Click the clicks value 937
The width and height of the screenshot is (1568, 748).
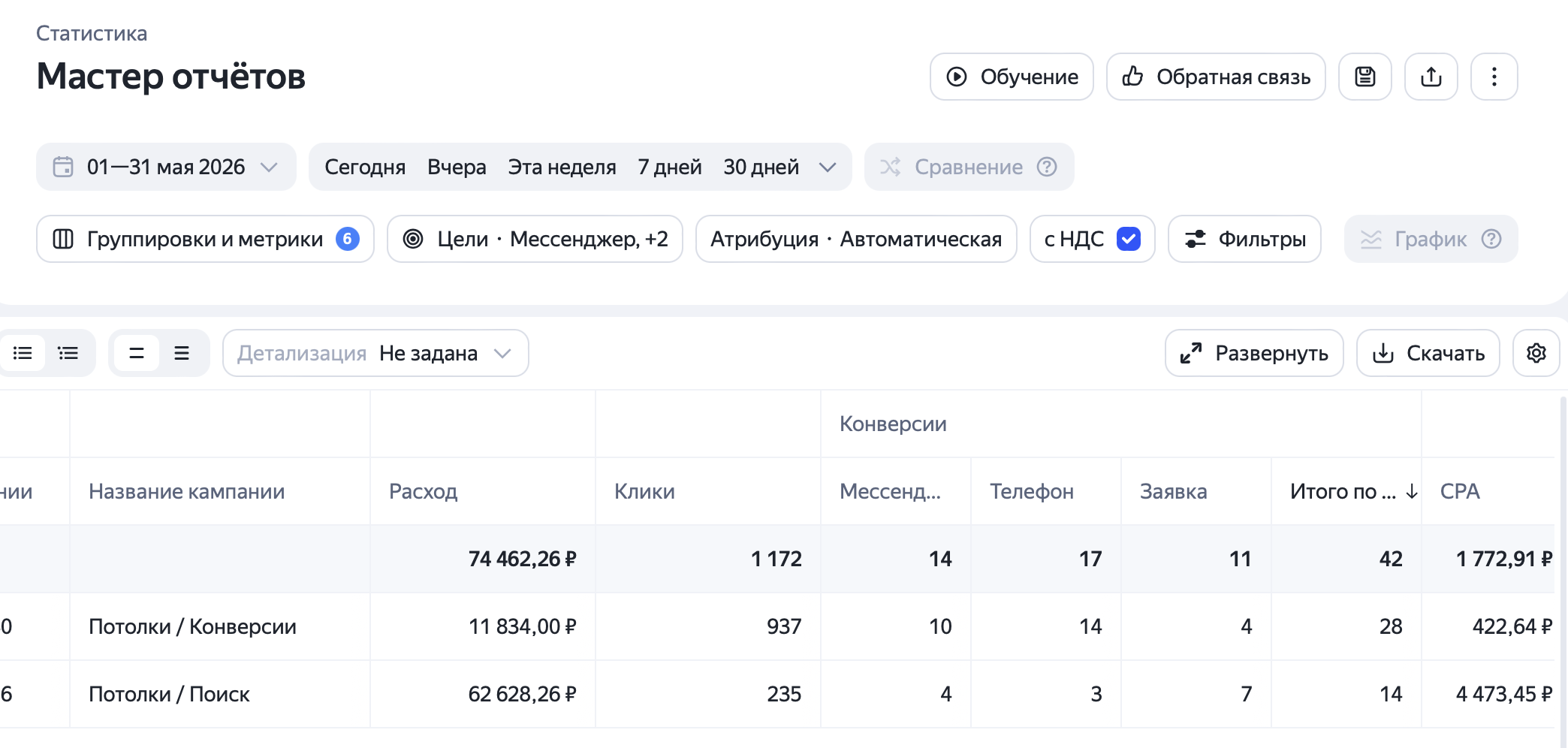click(x=784, y=626)
